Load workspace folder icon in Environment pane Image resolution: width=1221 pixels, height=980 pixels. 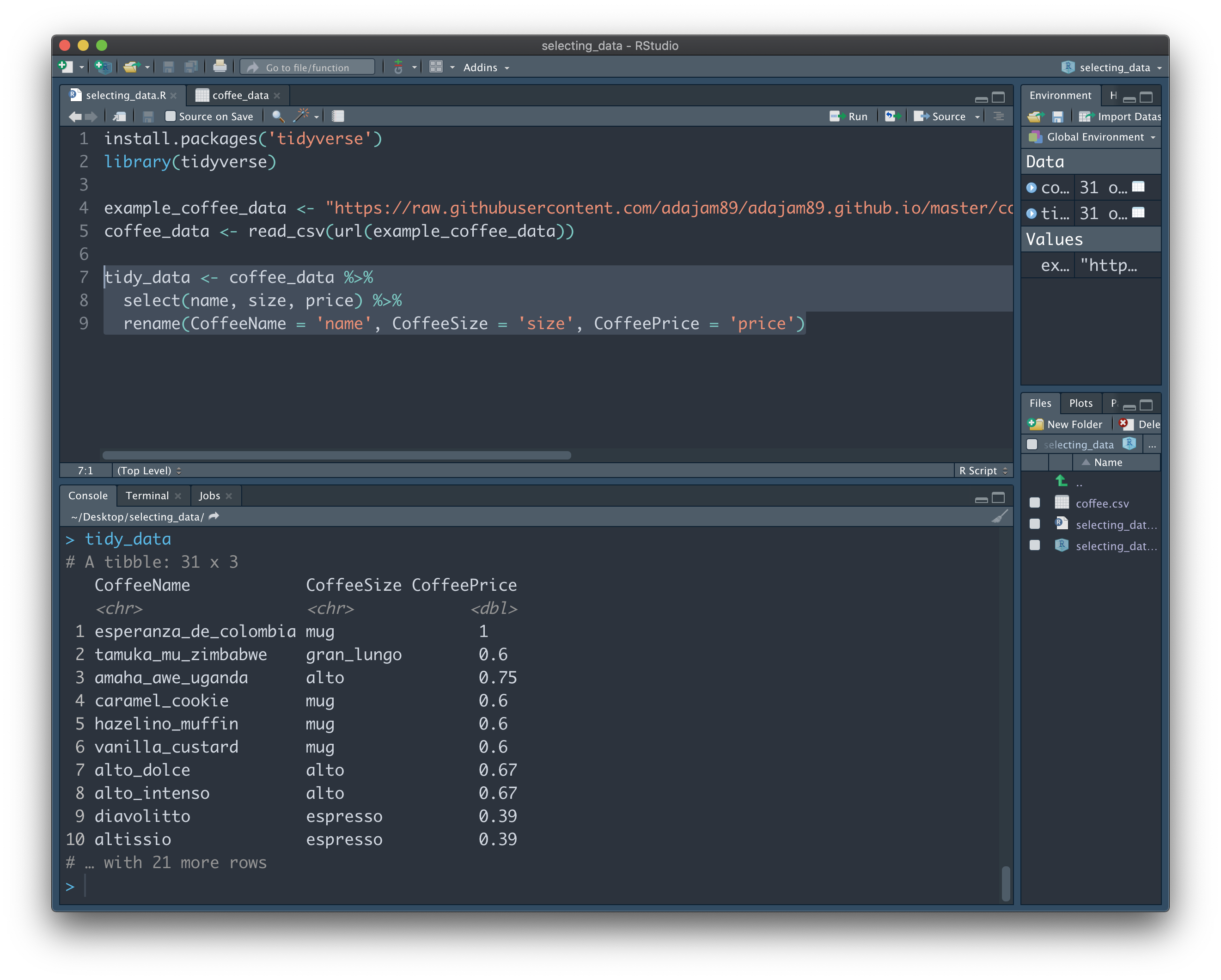coord(1035,116)
